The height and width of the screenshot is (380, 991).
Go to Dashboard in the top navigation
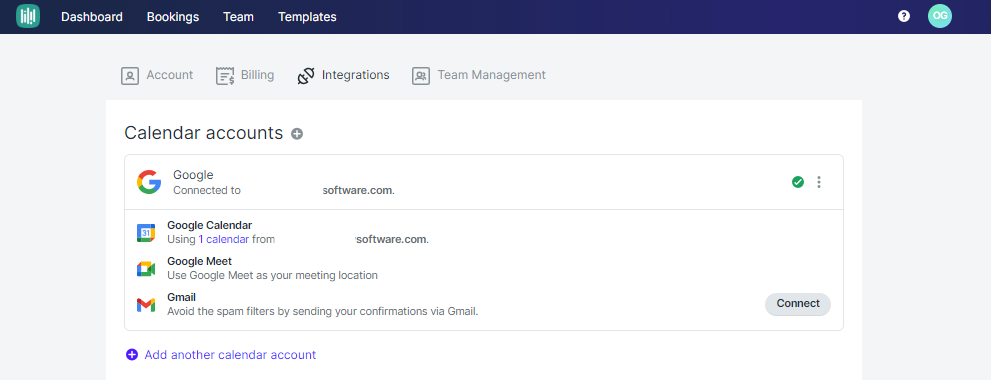pos(92,17)
